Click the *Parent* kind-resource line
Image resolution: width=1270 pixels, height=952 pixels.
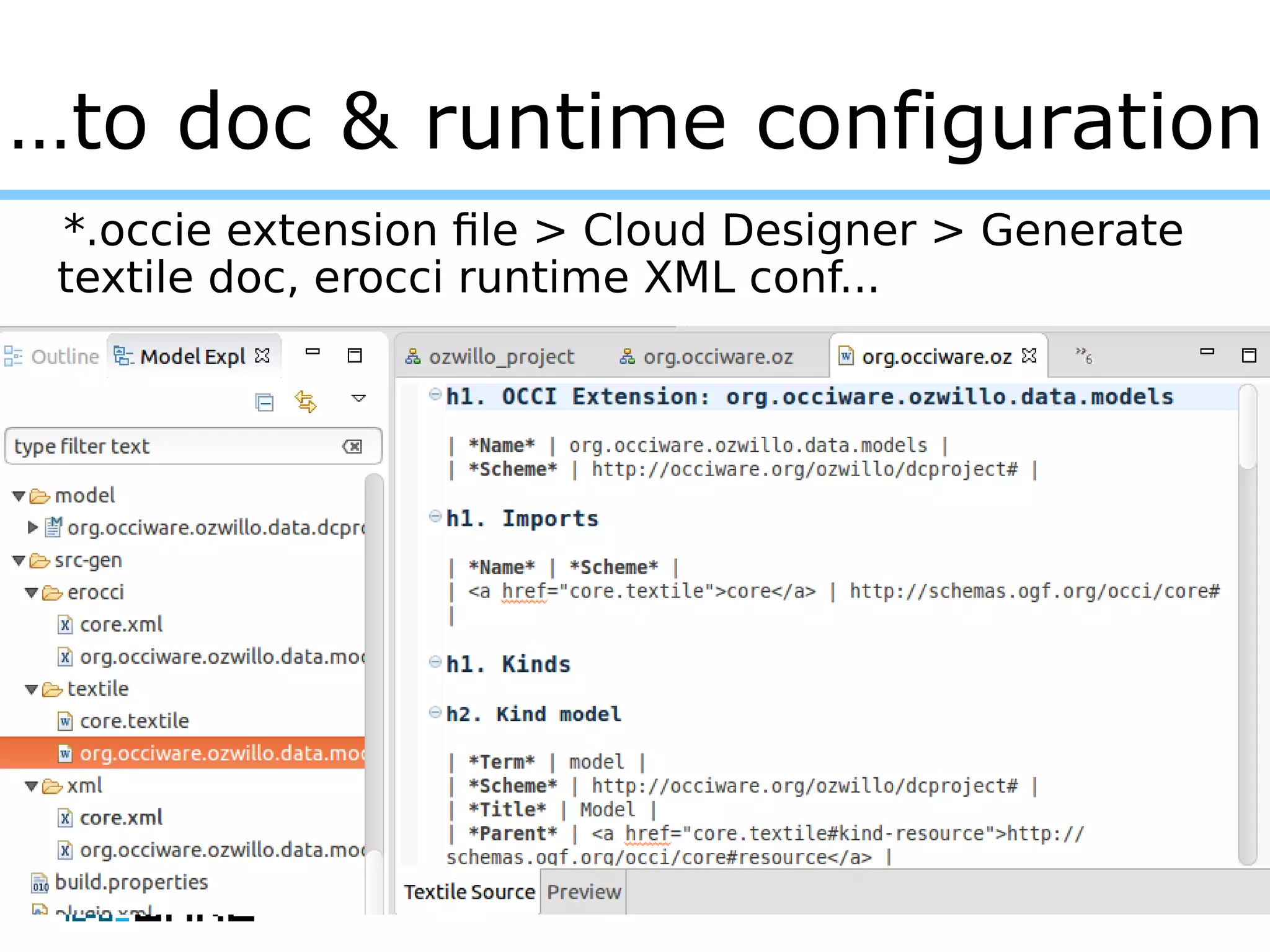point(766,834)
